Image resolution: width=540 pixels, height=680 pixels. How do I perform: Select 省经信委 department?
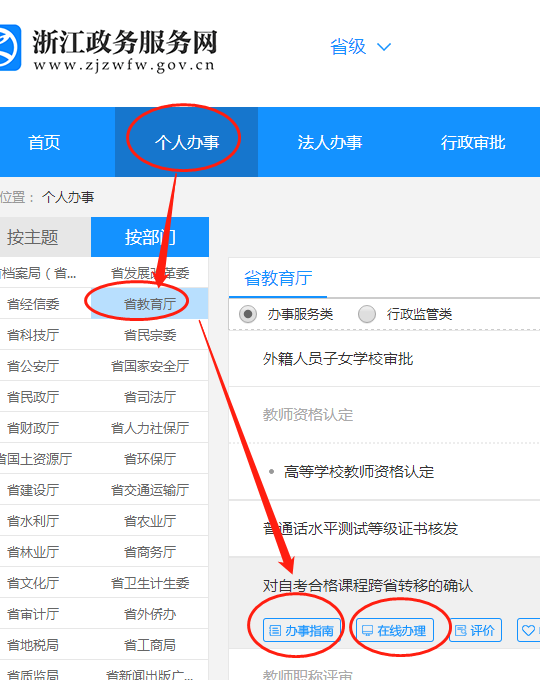(x=33, y=304)
